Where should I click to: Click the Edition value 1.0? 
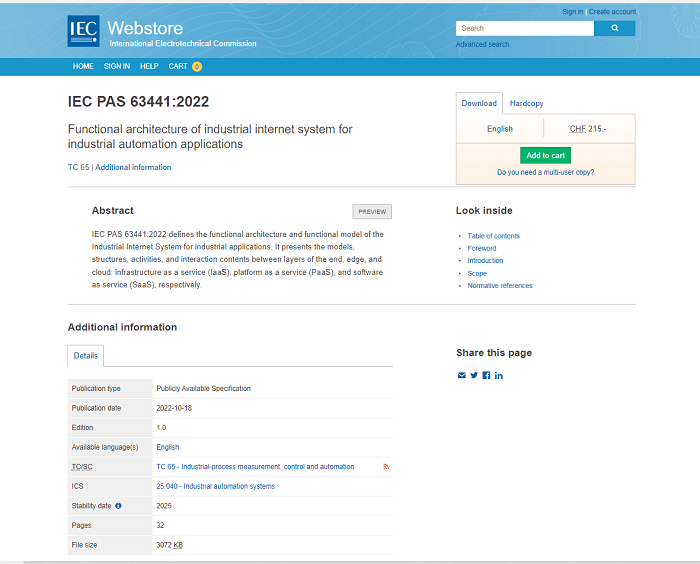click(x=161, y=428)
